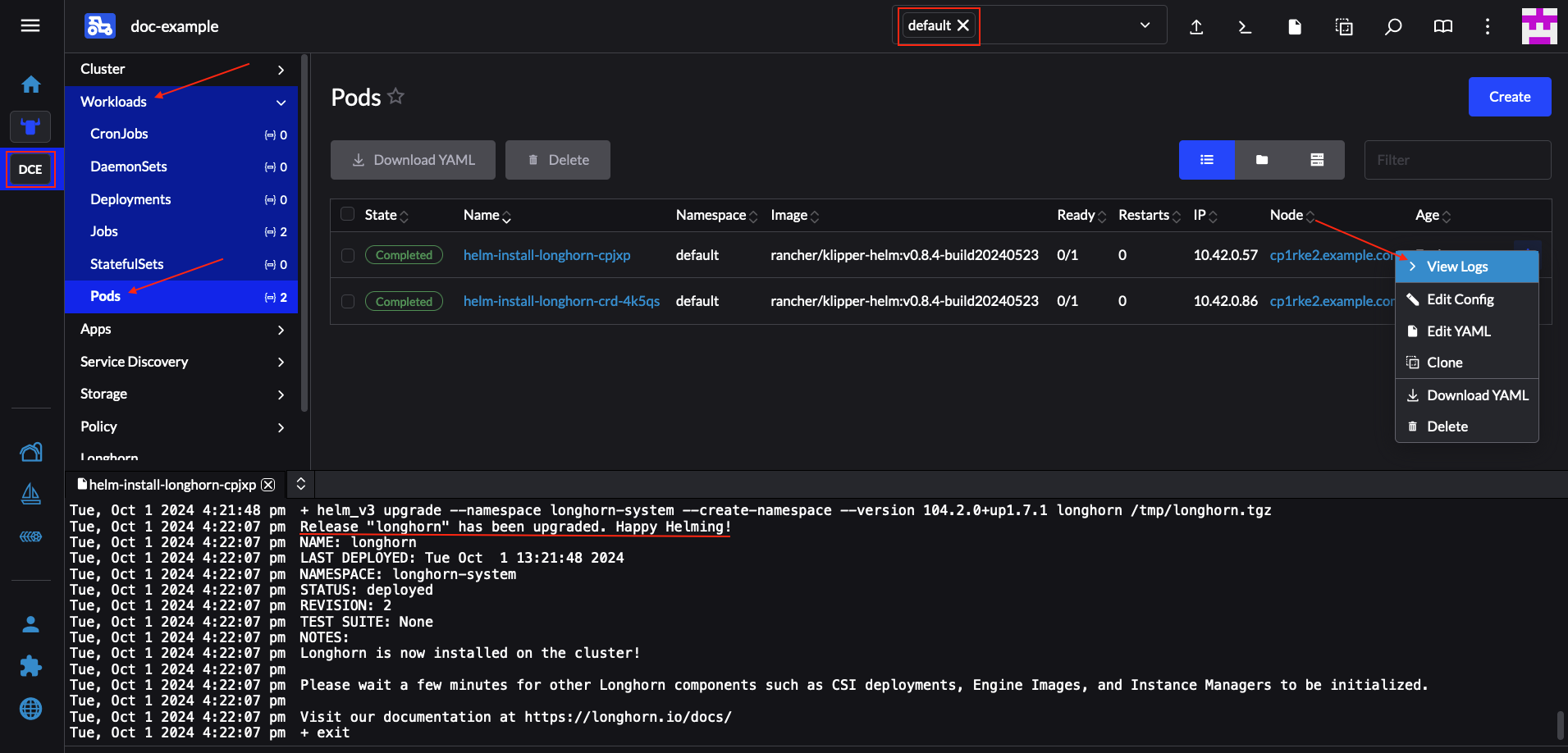Toggle the select-all pods checkbox
Viewport: 1568px width, 753px height.
click(x=348, y=214)
